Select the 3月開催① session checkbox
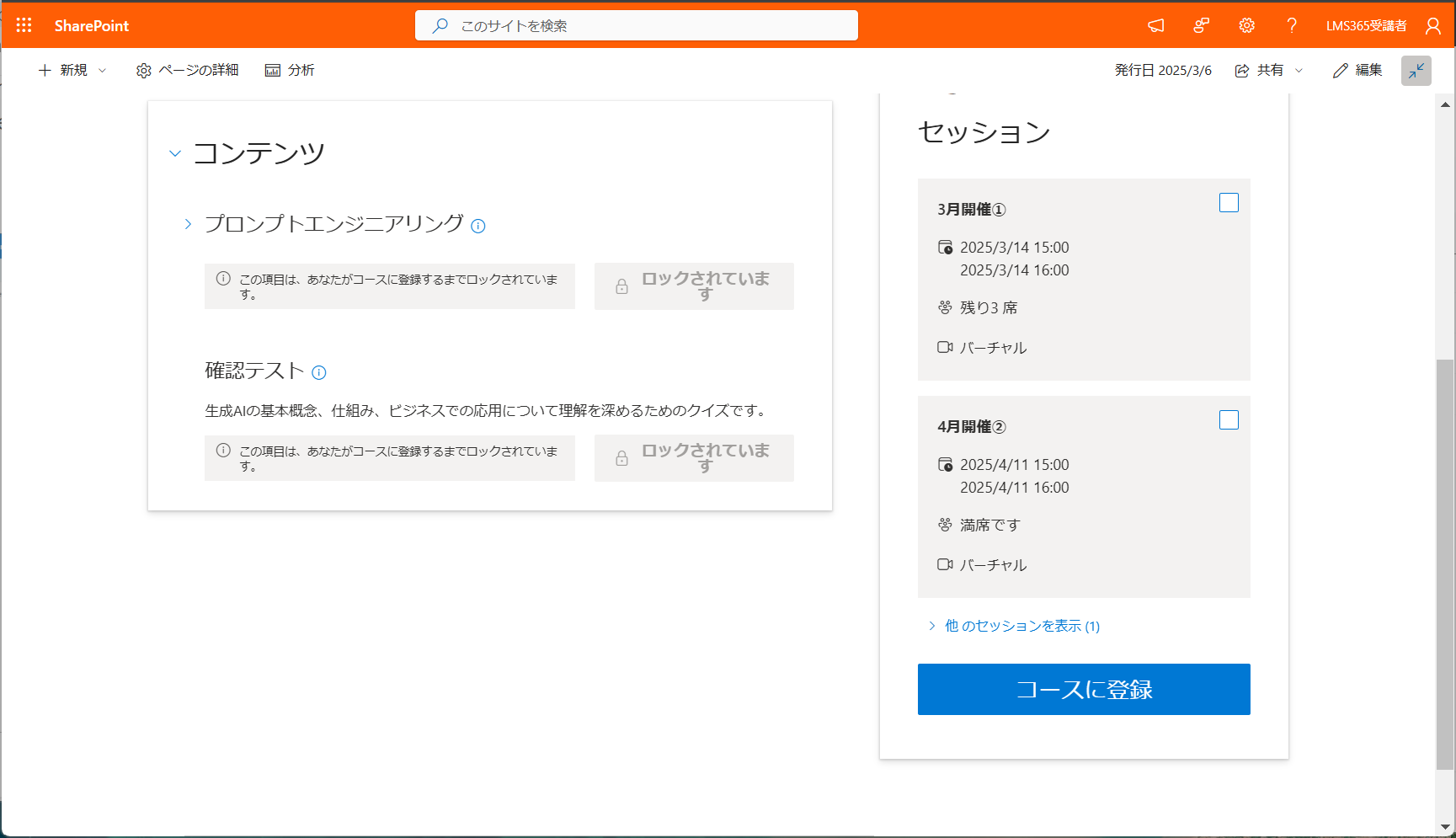 pyautogui.click(x=1229, y=203)
